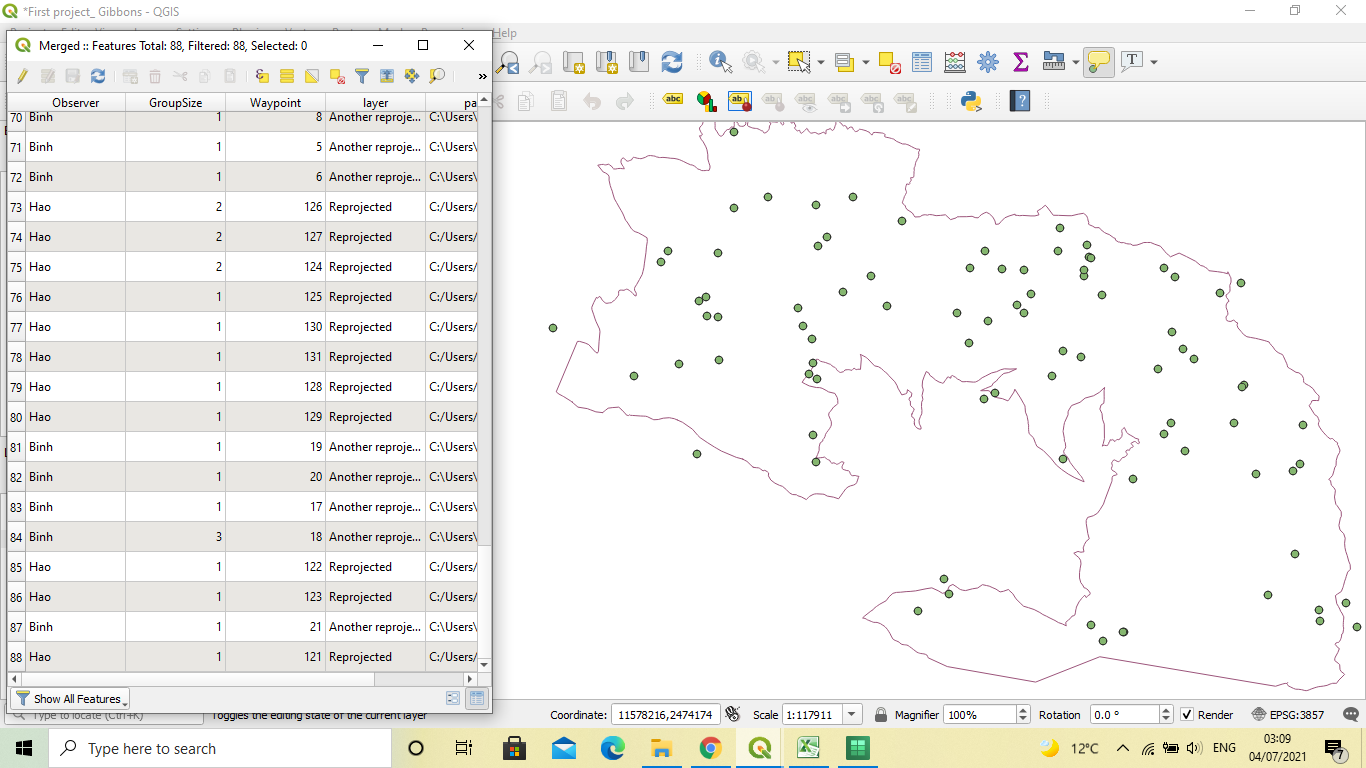This screenshot has width=1366, height=768.
Task: Click the Coordinate input field
Action: point(664,715)
